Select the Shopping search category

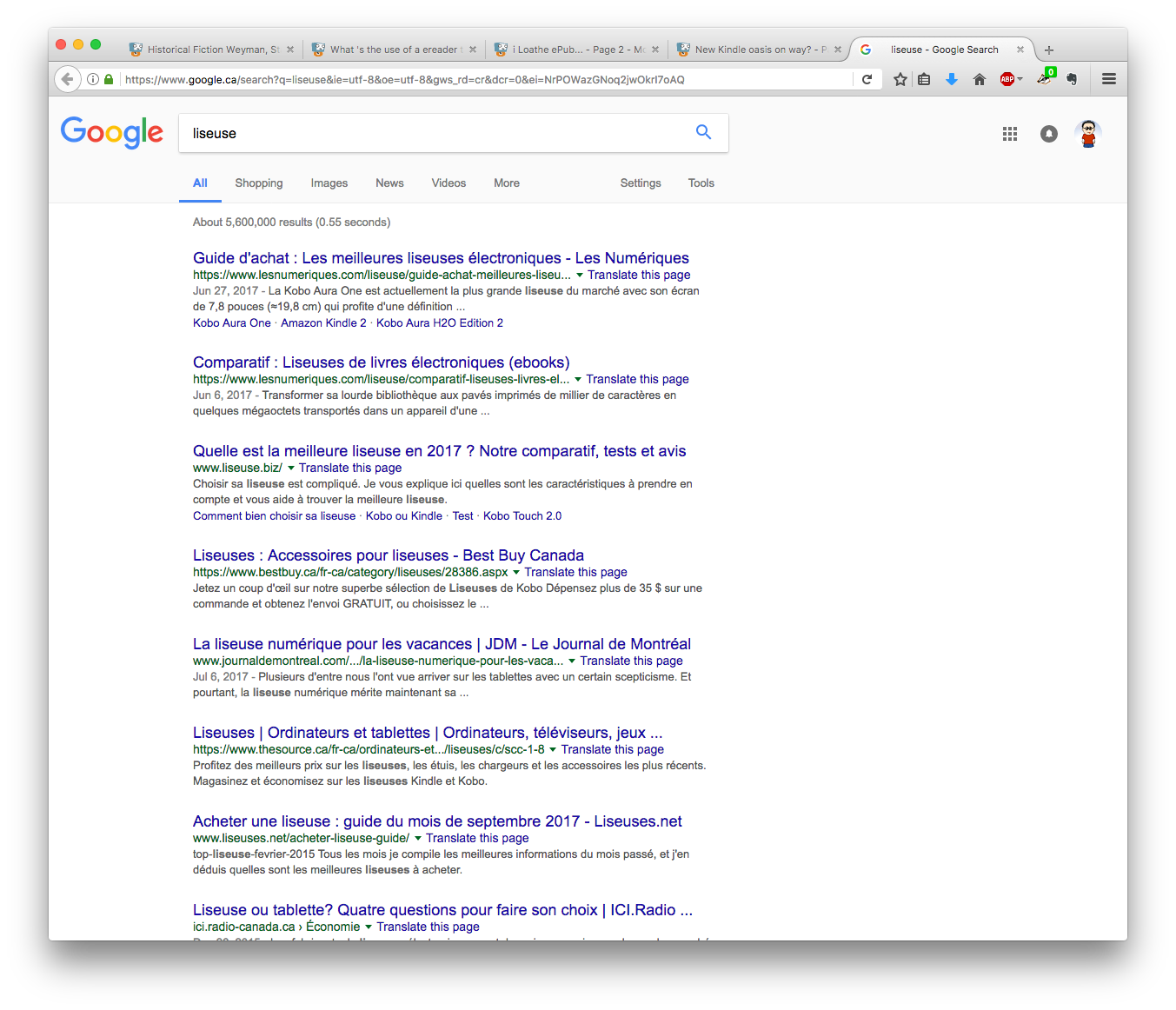click(x=259, y=183)
